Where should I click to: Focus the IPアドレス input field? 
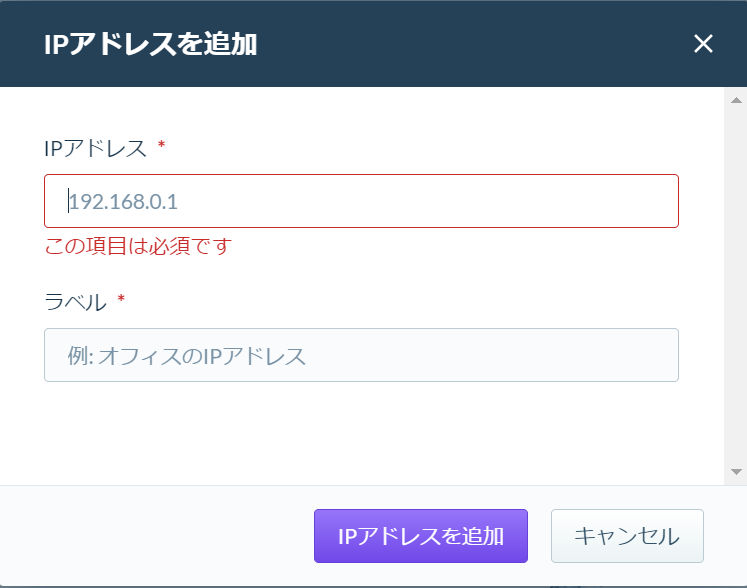(x=361, y=201)
